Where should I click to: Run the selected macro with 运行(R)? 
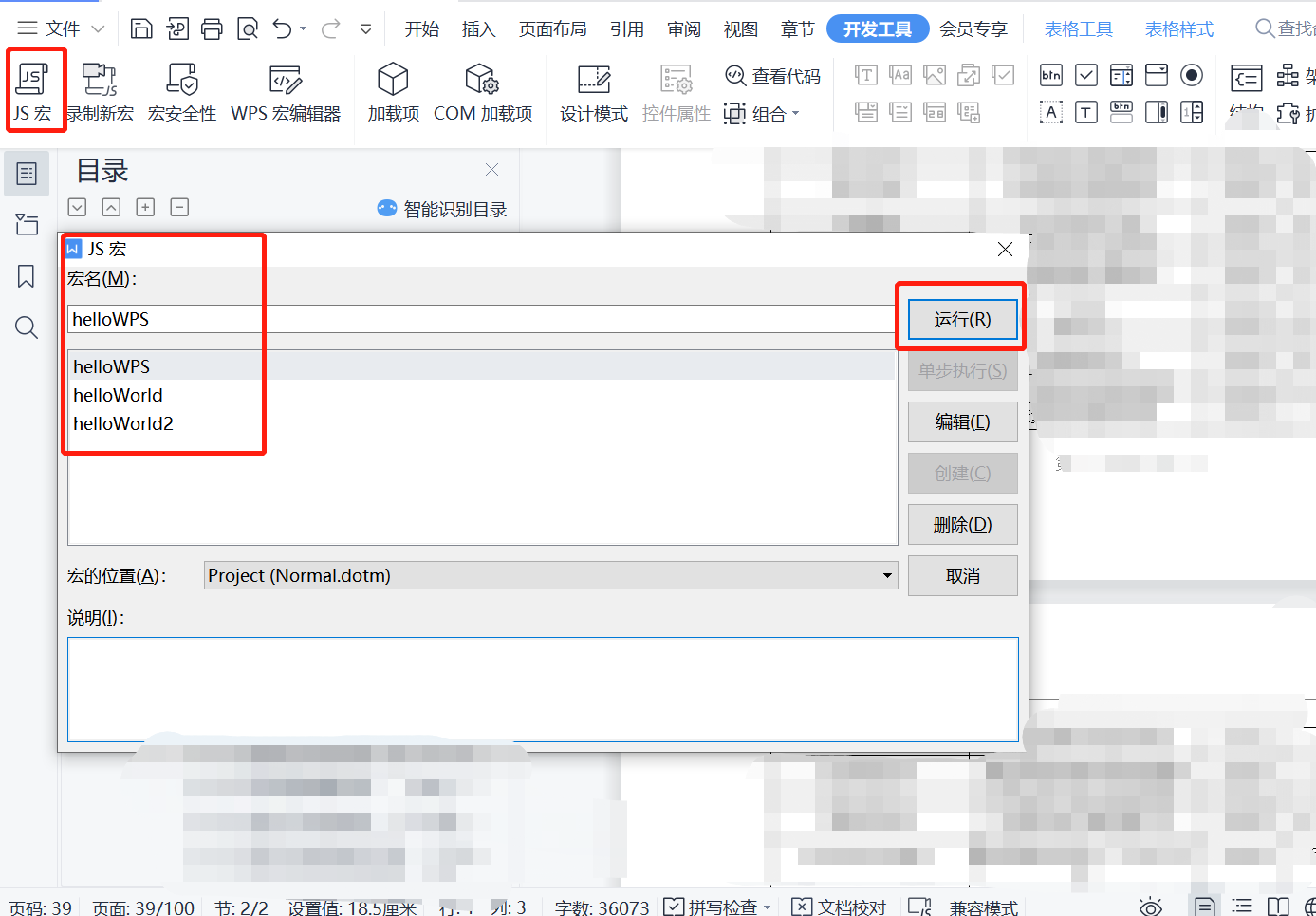pos(962,319)
